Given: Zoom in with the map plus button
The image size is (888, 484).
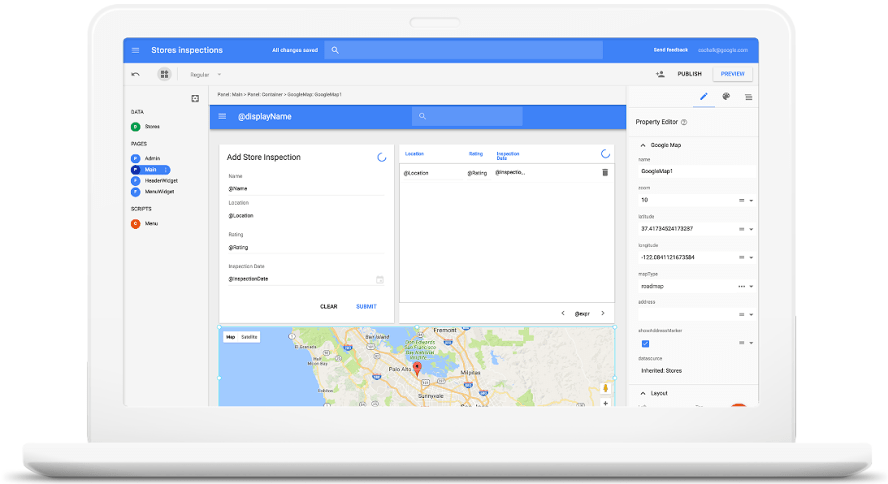Looking at the screenshot, I should pos(605,403).
